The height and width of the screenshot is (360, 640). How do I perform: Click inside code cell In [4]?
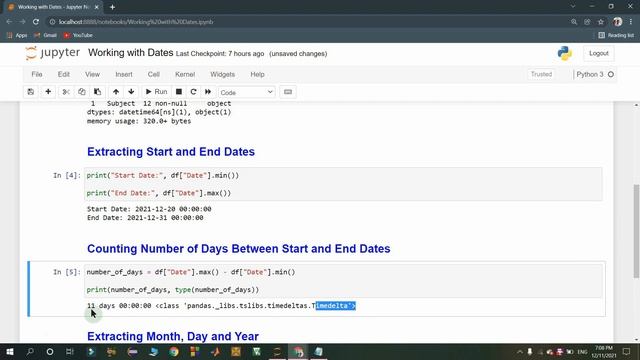343,184
